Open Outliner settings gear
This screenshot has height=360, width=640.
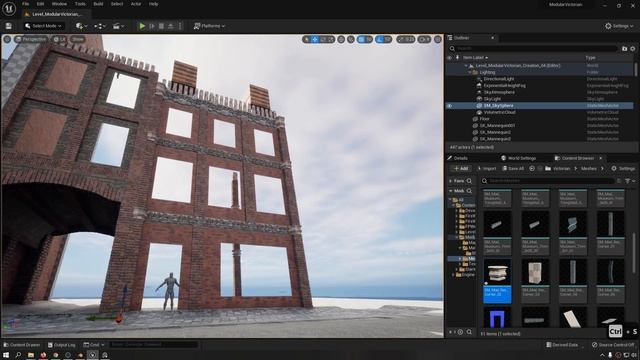click(x=633, y=49)
